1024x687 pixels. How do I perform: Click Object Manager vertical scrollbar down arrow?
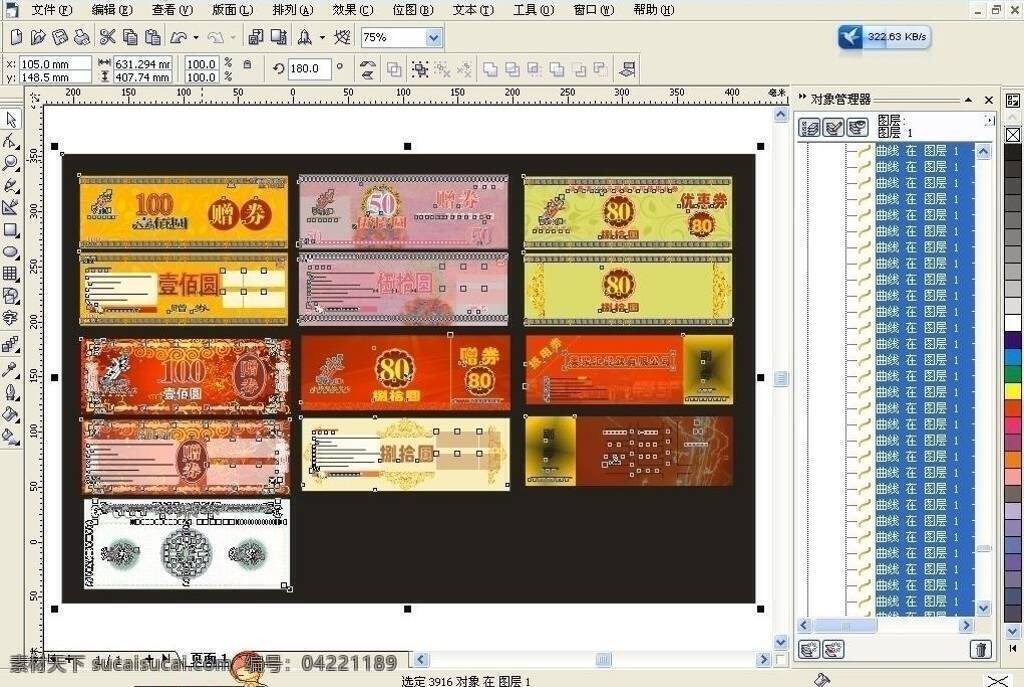click(984, 608)
